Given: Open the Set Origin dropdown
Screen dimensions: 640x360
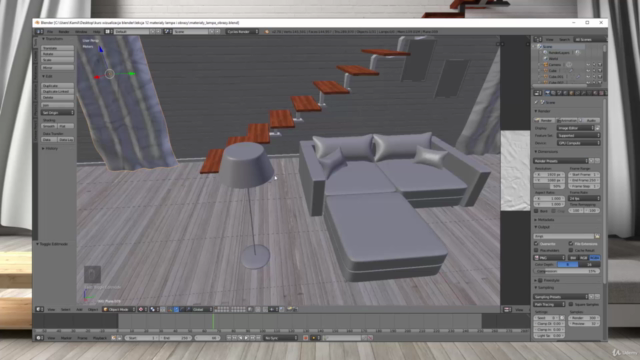Looking at the screenshot, I should 58,112.
